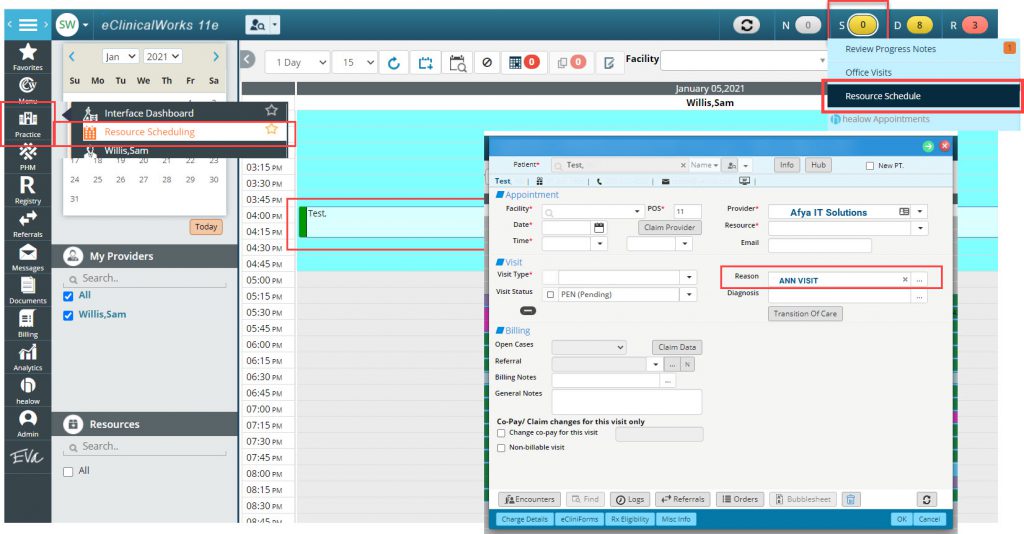Open the Charge Details tab

point(524,519)
